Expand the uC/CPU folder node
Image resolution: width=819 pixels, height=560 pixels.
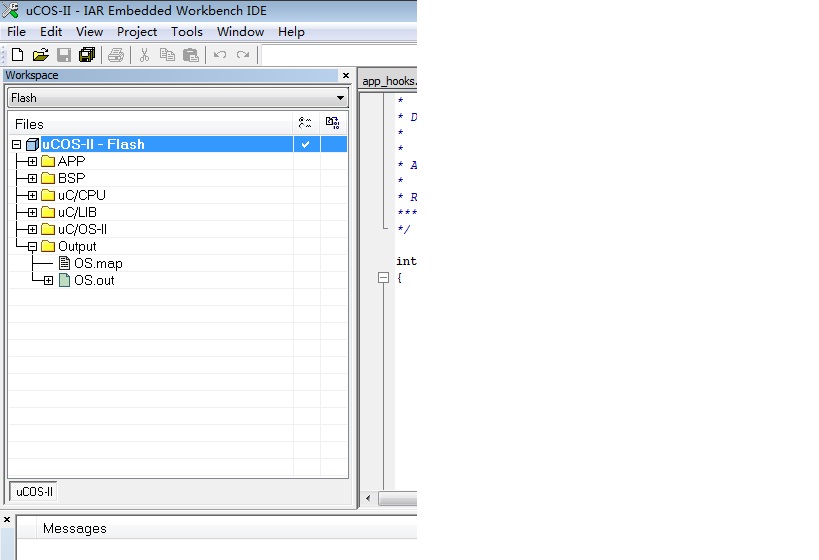coord(32,195)
